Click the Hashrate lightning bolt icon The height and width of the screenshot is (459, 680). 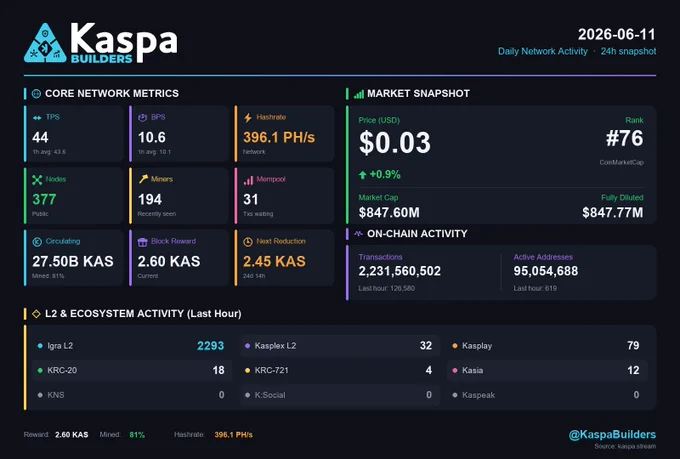(x=248, y=118)
